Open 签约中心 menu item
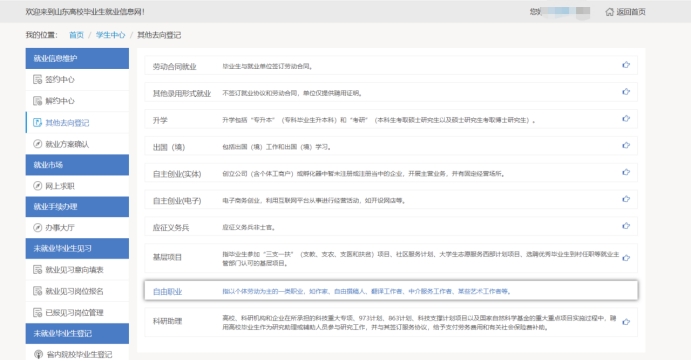This screenshot has height=361, width=691. coord(60,79)
